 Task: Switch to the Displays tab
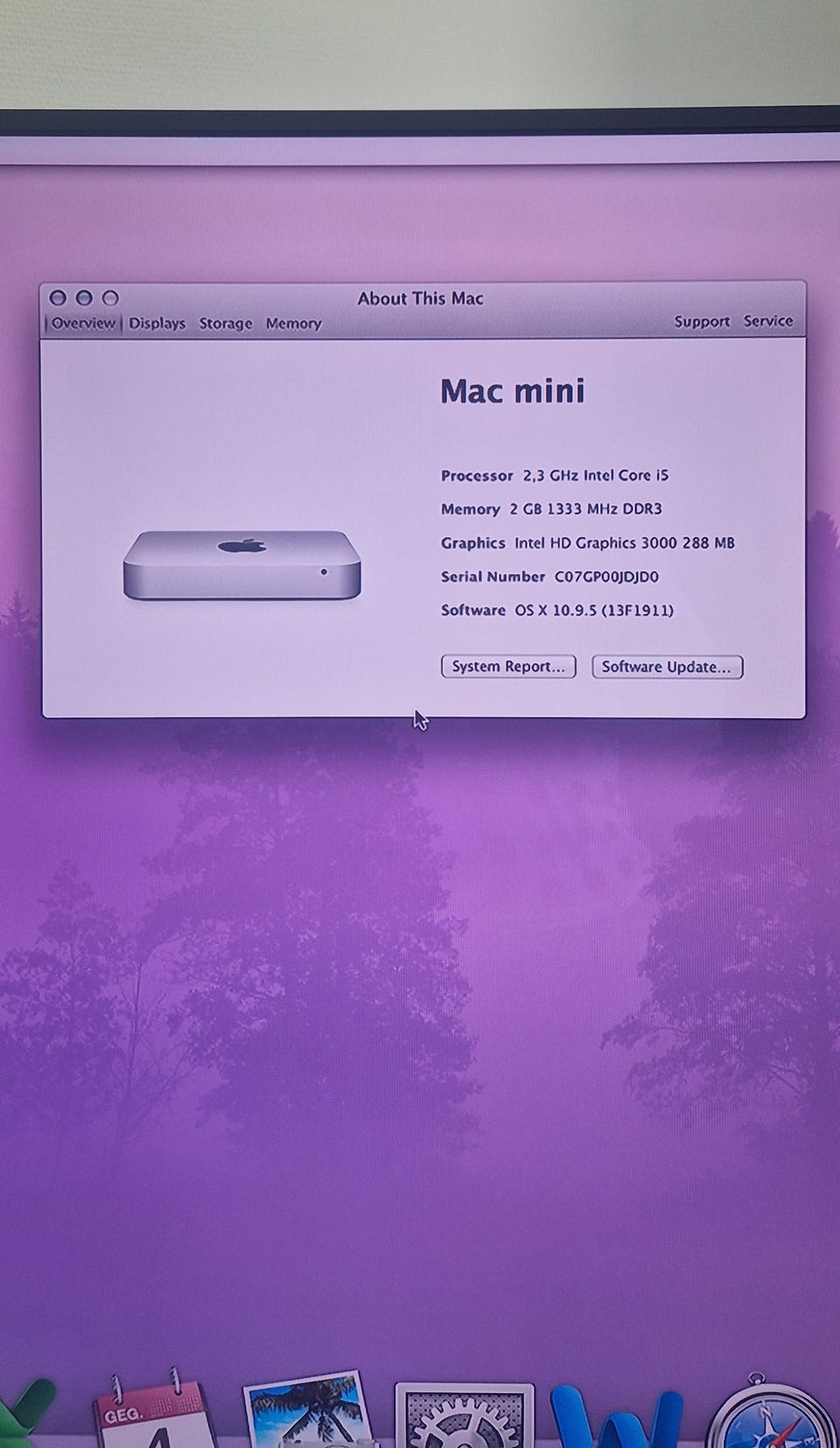point(157,323)
